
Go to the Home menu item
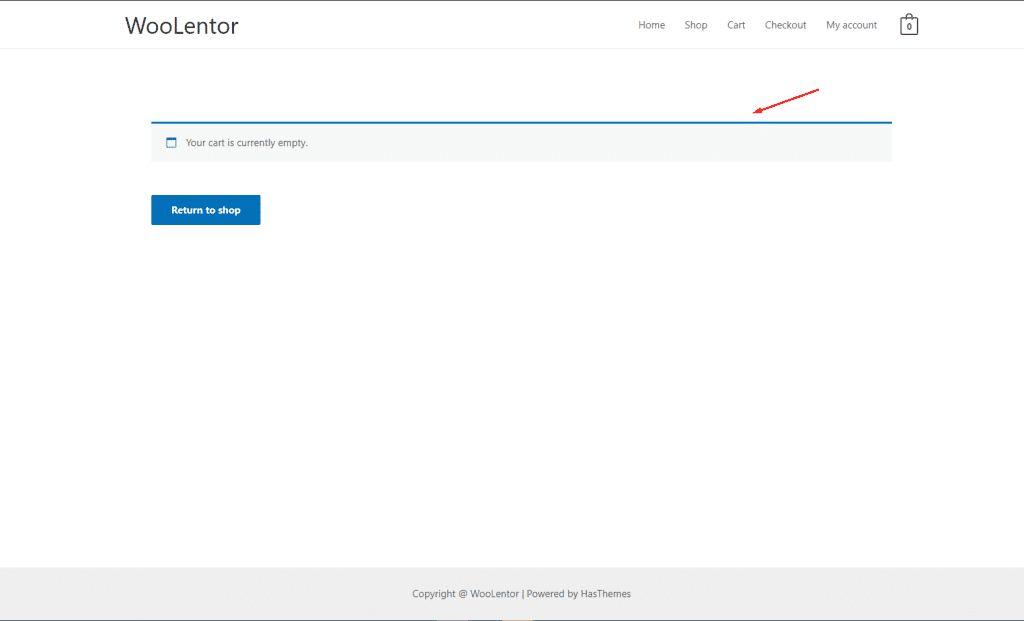pyautogui.click(x=651, y=25)
